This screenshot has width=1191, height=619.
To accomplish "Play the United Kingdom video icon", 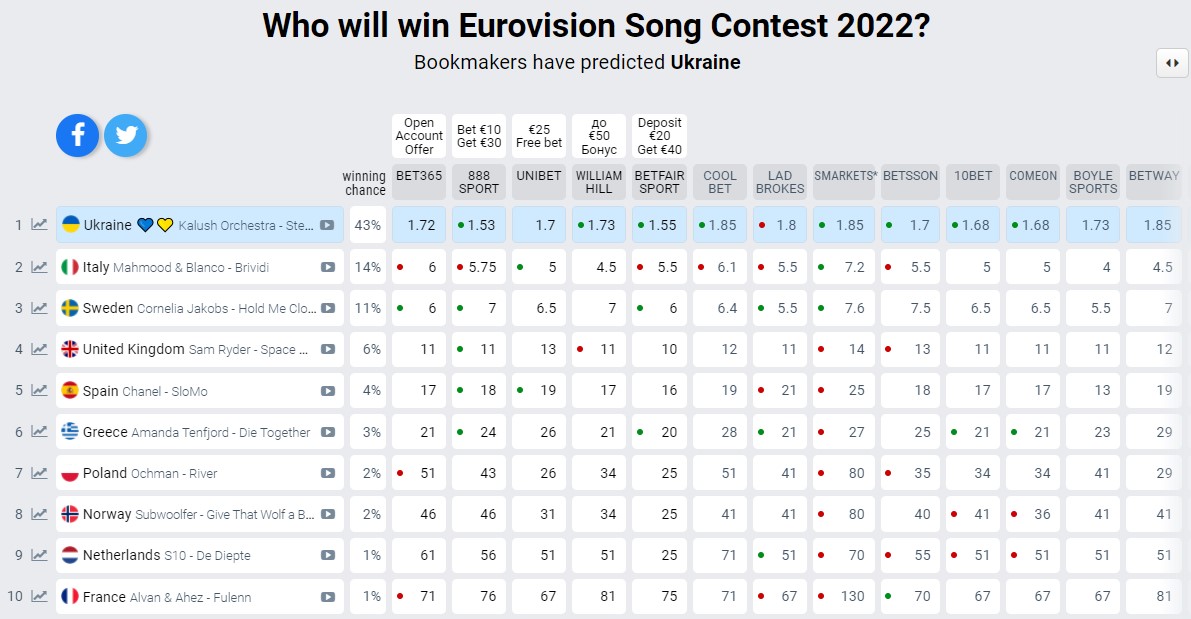I will tap(327, 349).
